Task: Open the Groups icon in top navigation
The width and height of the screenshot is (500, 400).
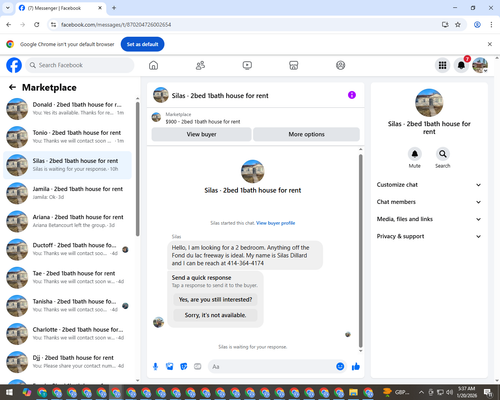Action: [x=340, y=65]
